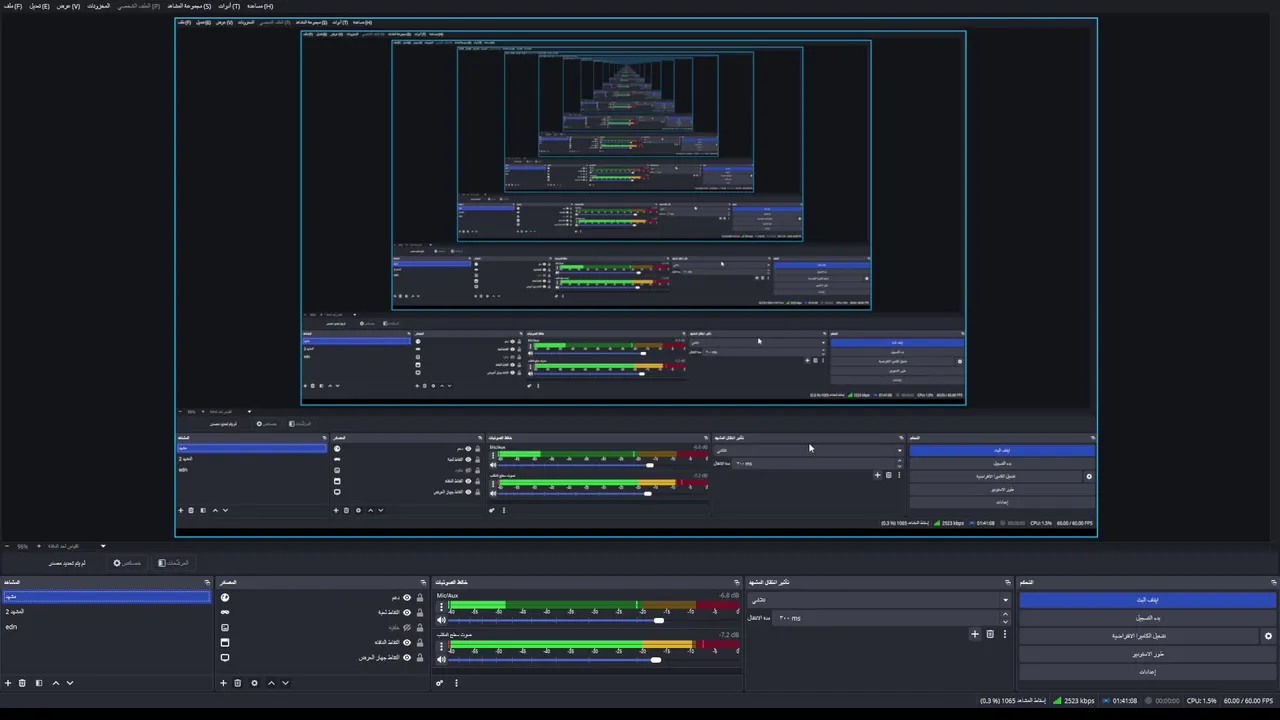Image resolution: width=1280 pixels, height=720 pixels.
Task: Open the View (V) menu
Action: 68,6
